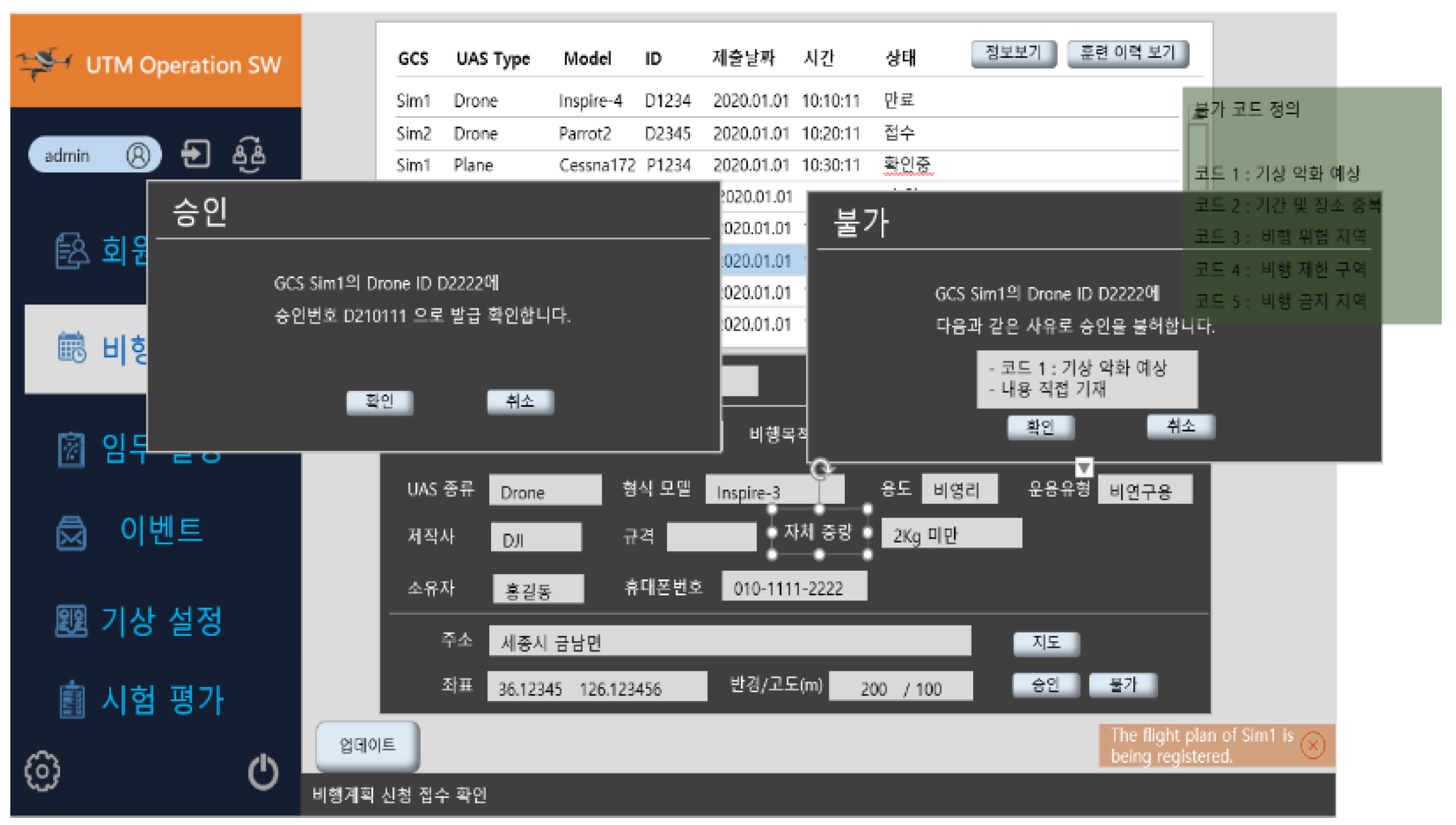Image resolution: width=1456 pixels, height=825 pixels.
Task: Click the 제작사 DJI field
Action: point(536,538)
